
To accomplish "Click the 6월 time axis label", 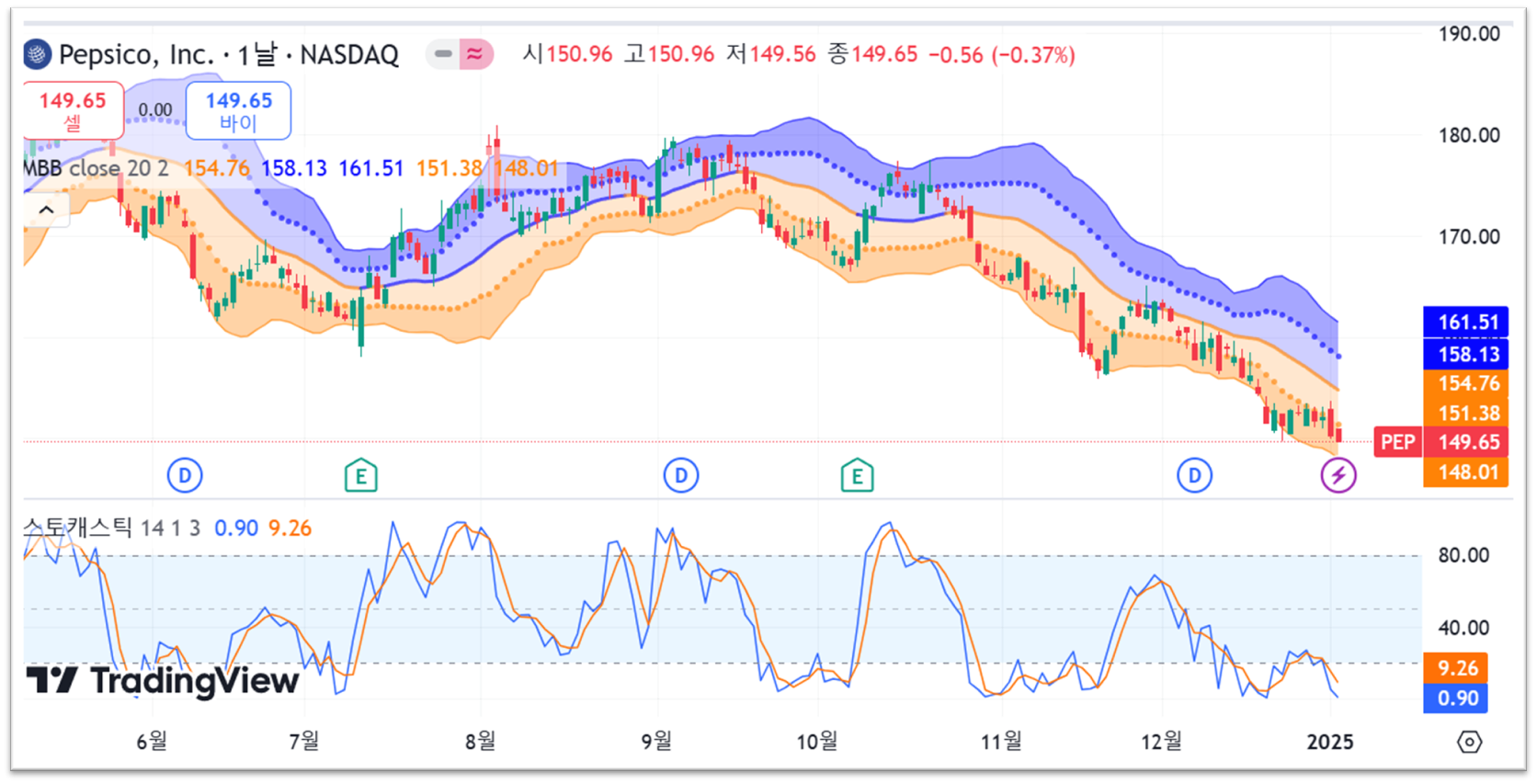I will pyautogui.click(x=152, y=741).
